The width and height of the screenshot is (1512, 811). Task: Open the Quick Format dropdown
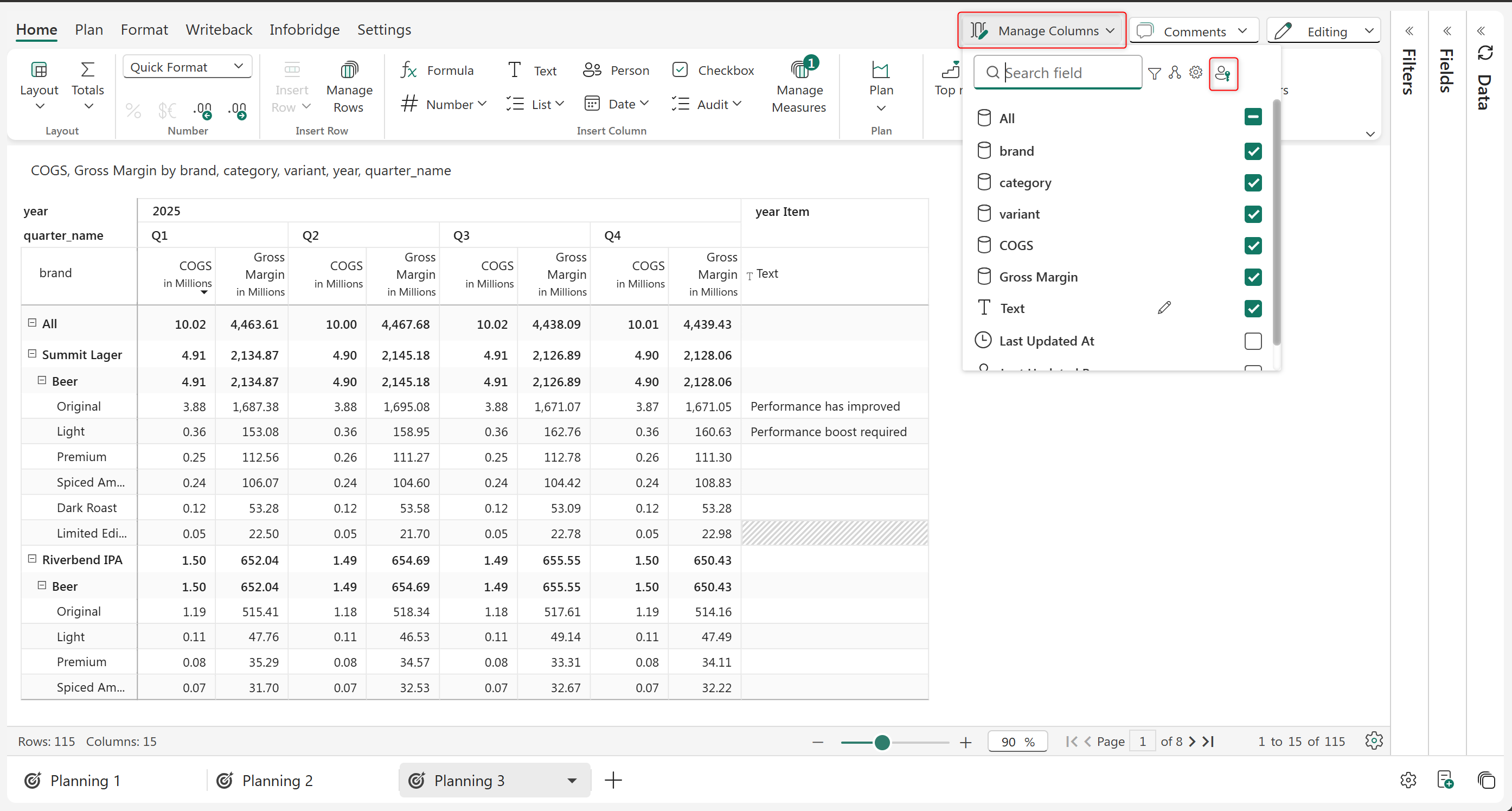point(187,67)
